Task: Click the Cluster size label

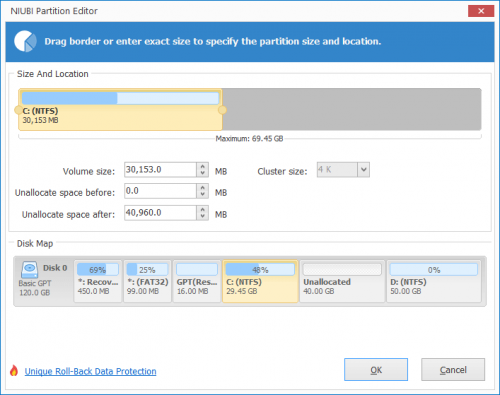Action: (x=282, y=171)
